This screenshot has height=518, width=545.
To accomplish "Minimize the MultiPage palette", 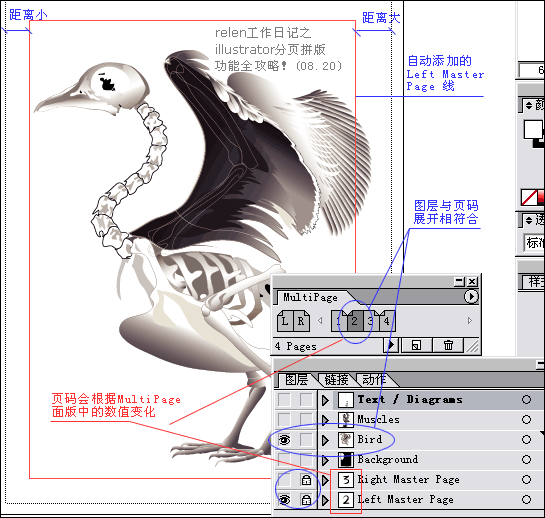I will [x=459, y=281].
